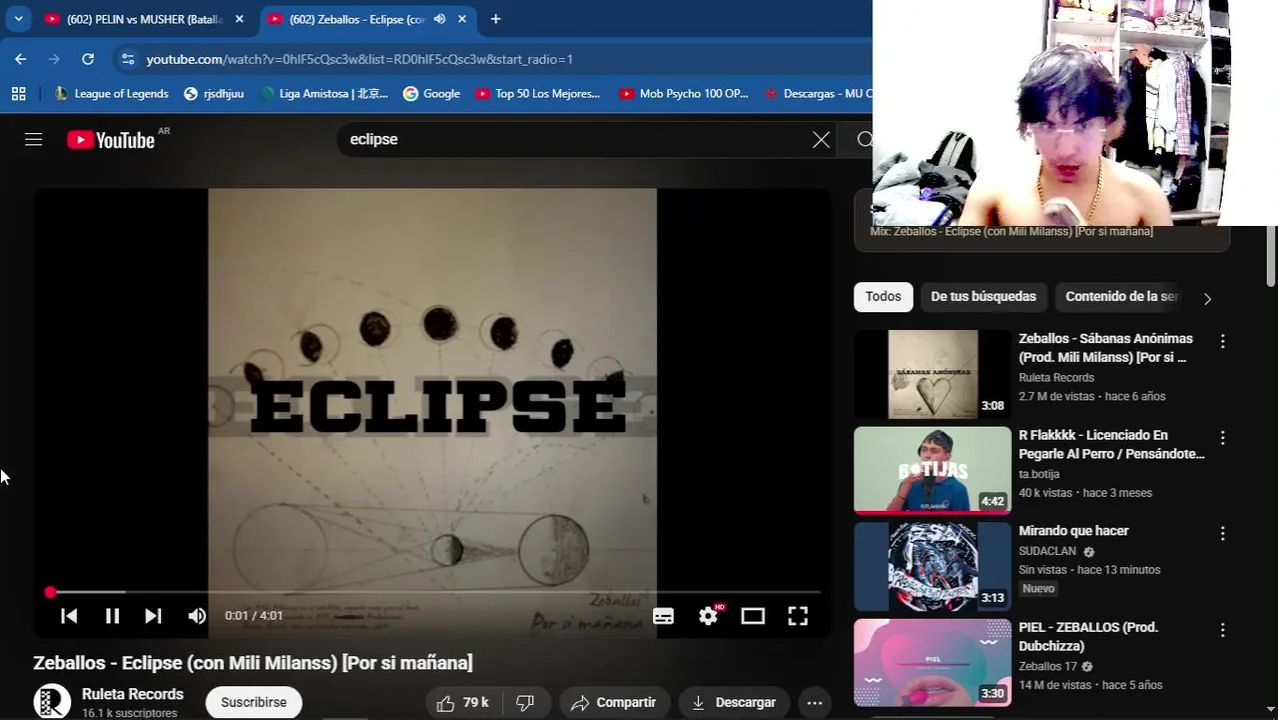
Task: Mute the Eclipse tab via its speaker icon
Action: click(x=439, y=19)
